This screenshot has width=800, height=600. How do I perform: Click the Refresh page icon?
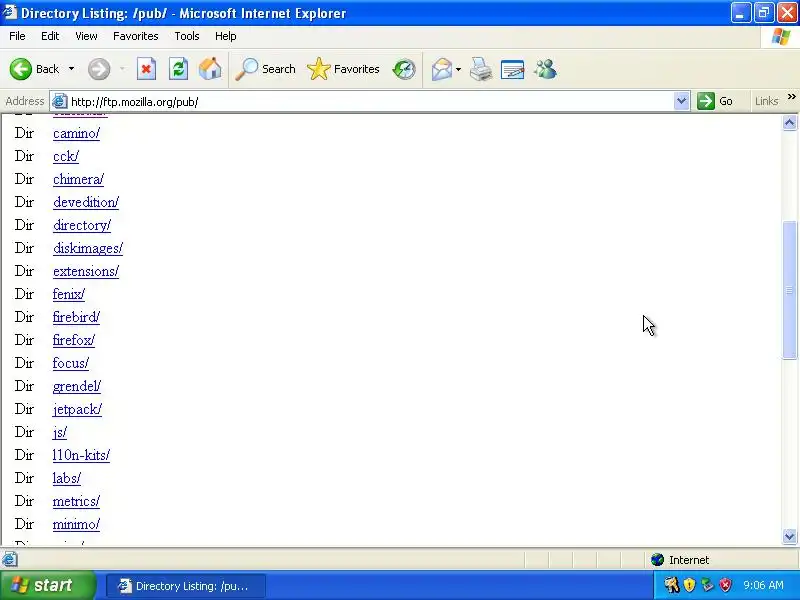pyautogui.click(x=179, y=69)
